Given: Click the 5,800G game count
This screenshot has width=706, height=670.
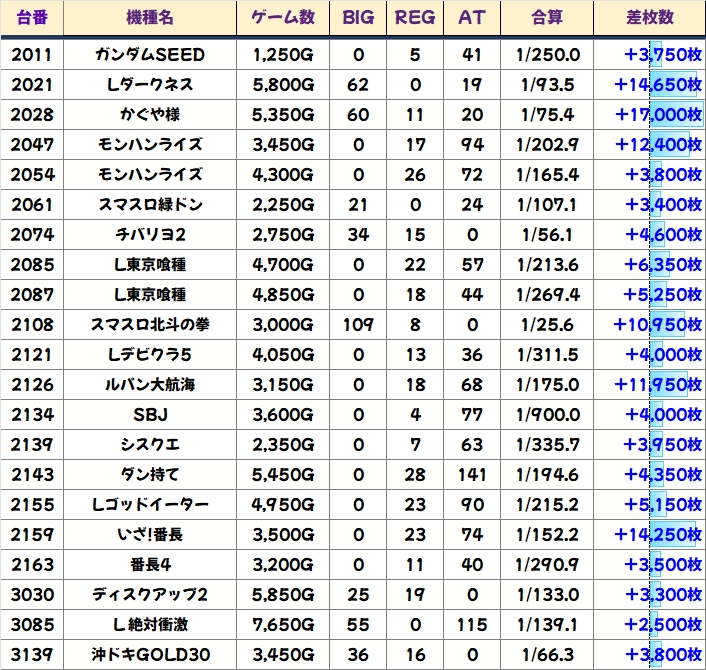Looking at the screenshot, I should (x=283, y=85).
